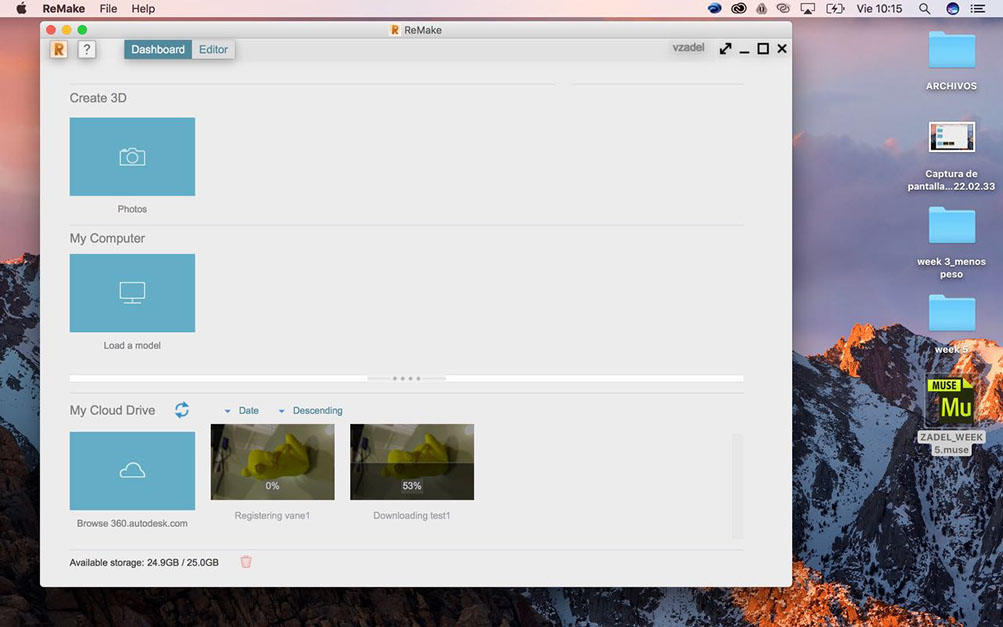
Task: Open the help question mark button
Action: click(87, 49)
